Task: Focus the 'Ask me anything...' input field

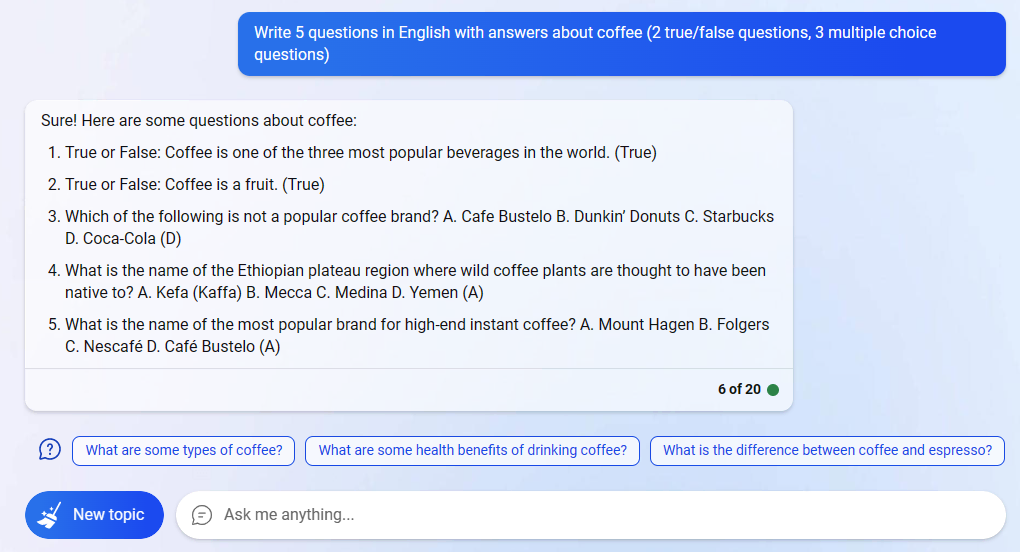Action: 600,515
